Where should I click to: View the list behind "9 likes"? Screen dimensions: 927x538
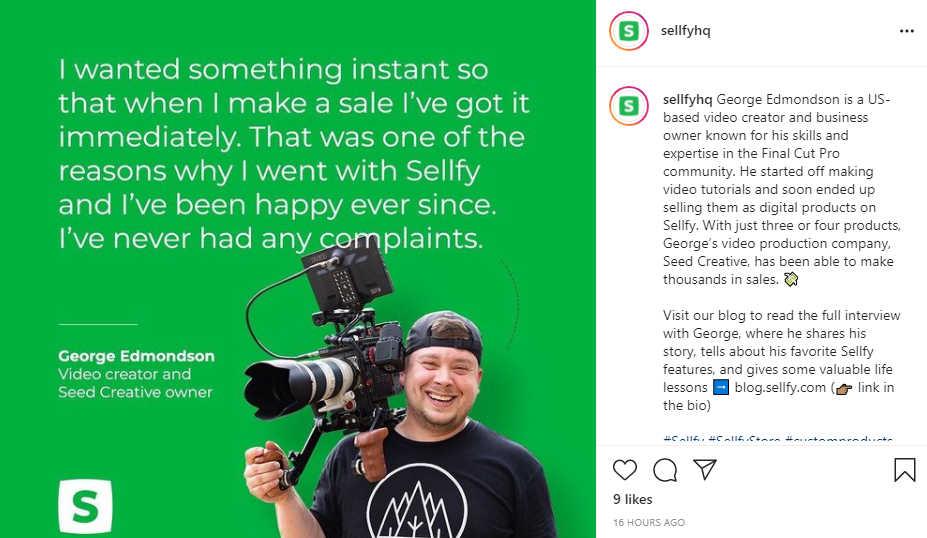632,499
